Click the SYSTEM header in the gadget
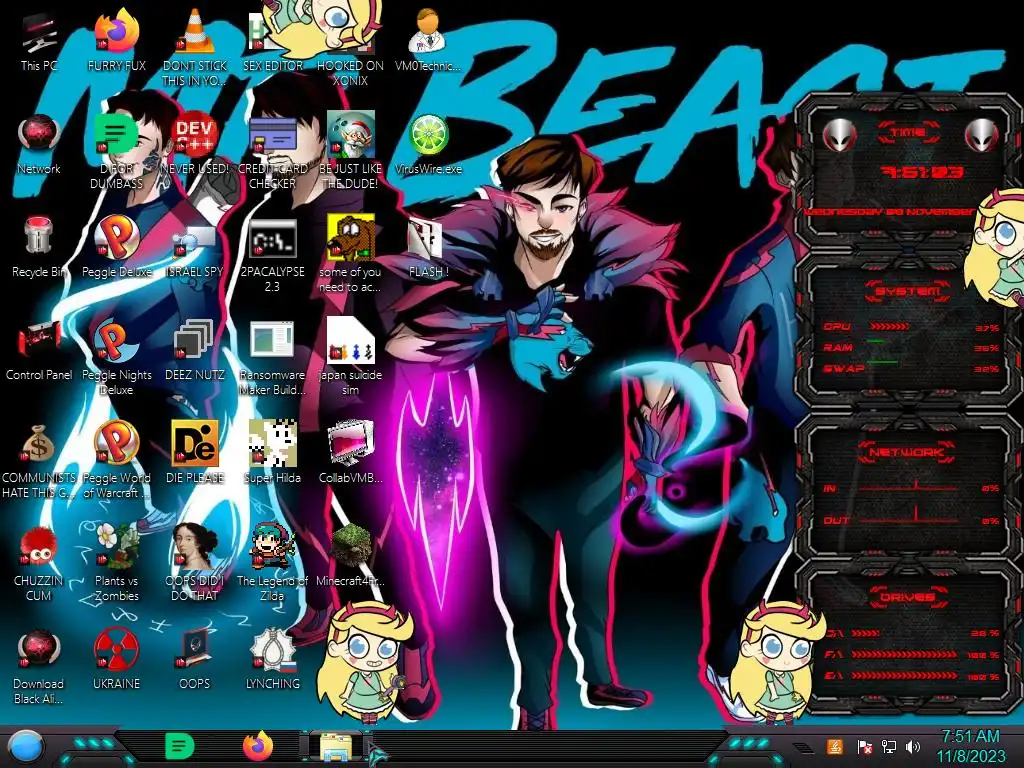The height and width of the screenshot is (768, 1024). (x=908, y=291)
